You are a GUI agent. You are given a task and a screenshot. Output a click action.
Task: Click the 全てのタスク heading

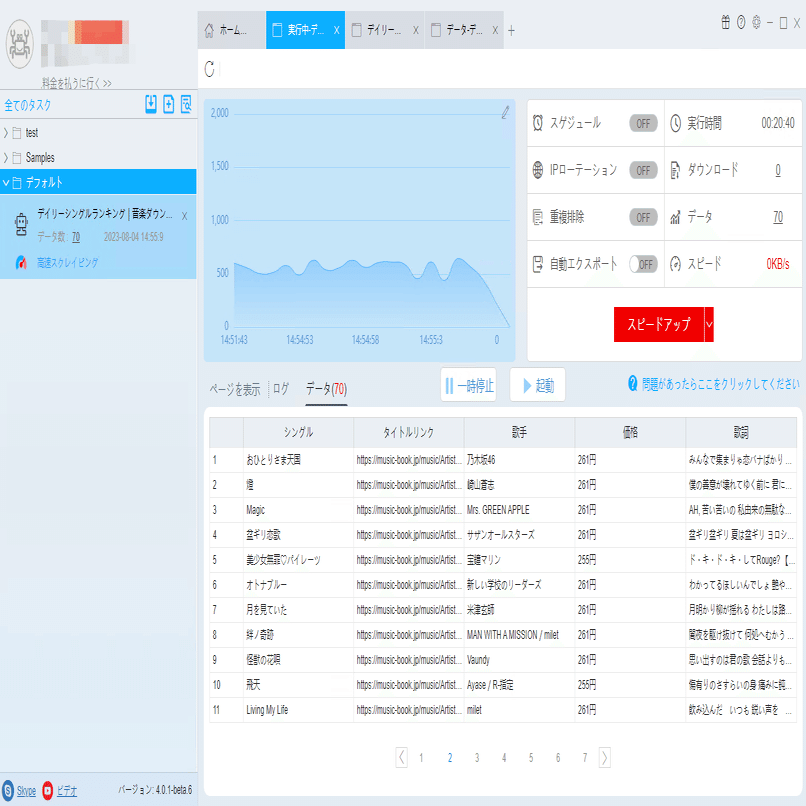(x=28, y=105)
